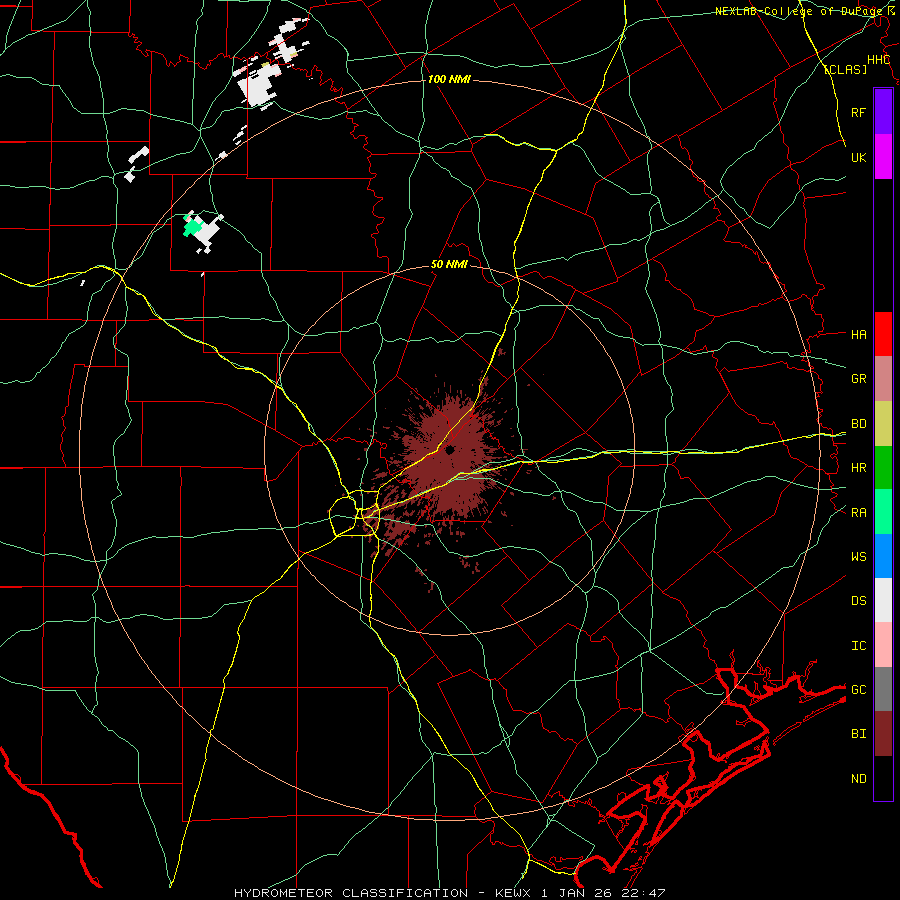
Task: Click the radar site center dot
Action: pyautogui.click(x=449, y=450)
